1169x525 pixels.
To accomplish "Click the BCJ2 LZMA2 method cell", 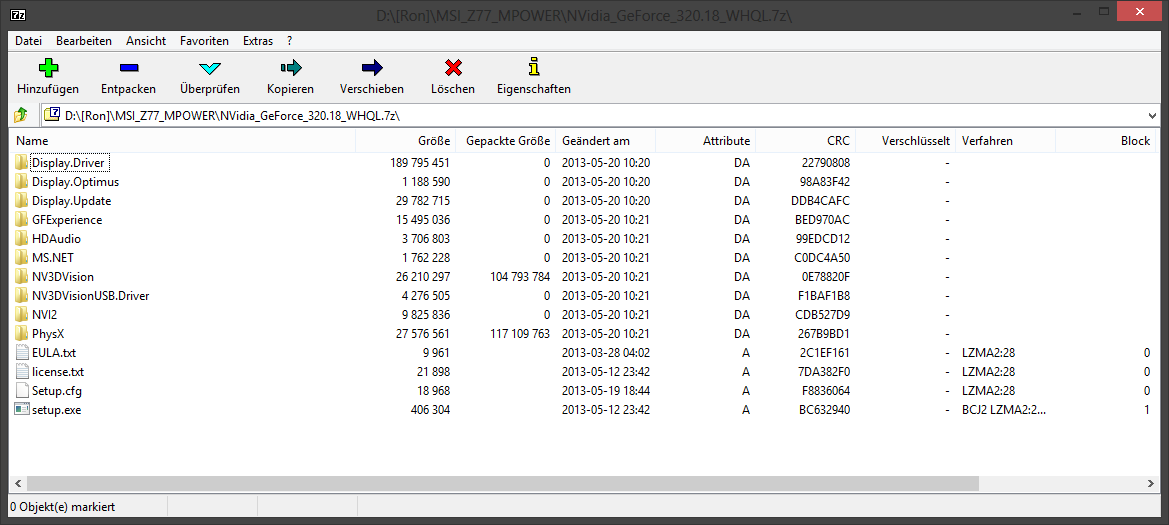I will 1004,409.
